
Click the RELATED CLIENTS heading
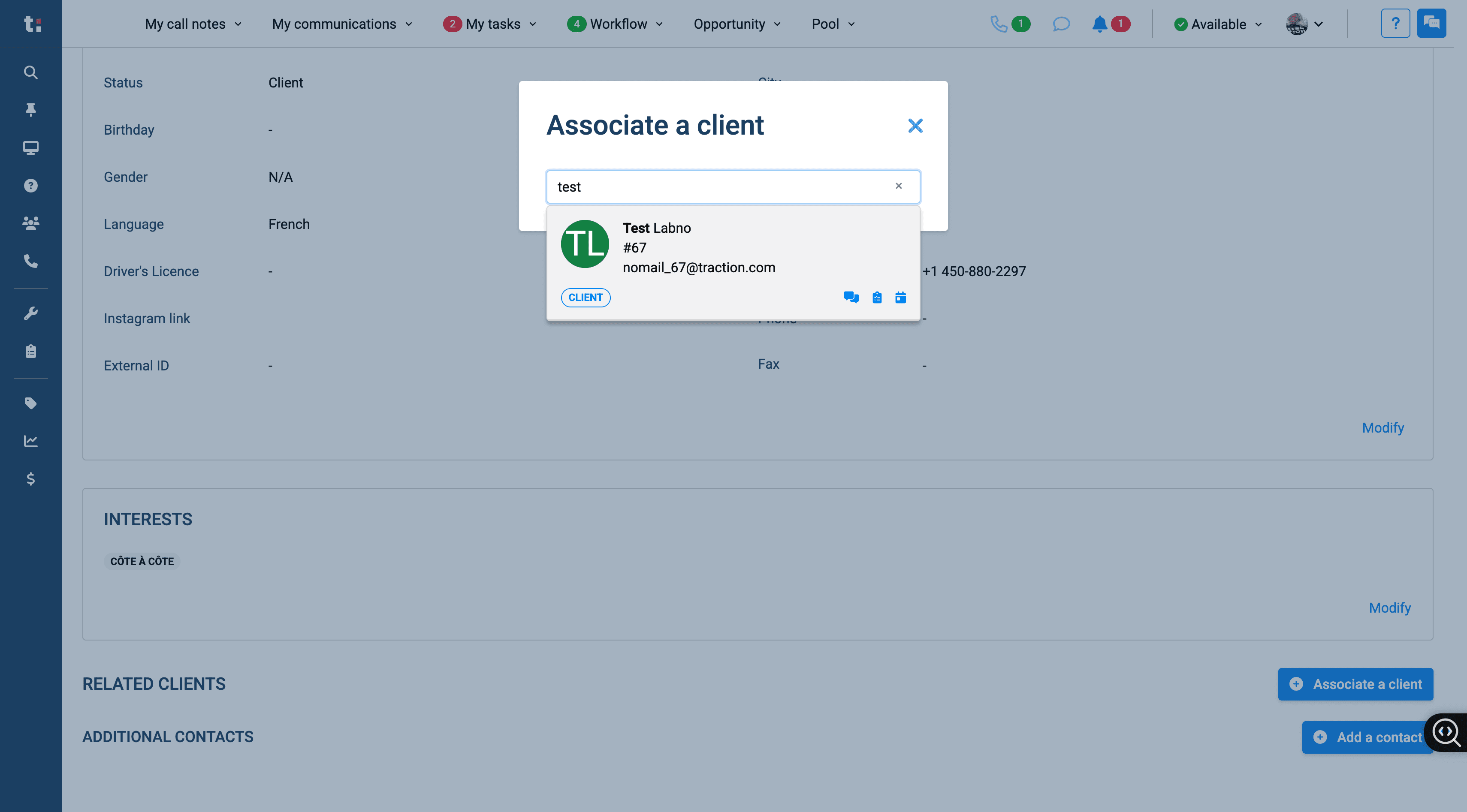coord(154,684)
